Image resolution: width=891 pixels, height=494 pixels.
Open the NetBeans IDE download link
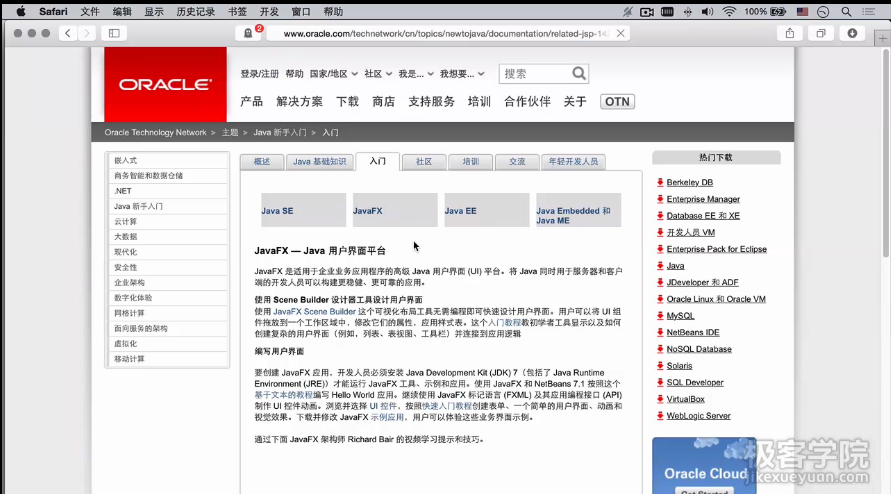pyautogui.click(x=693, y=333)
